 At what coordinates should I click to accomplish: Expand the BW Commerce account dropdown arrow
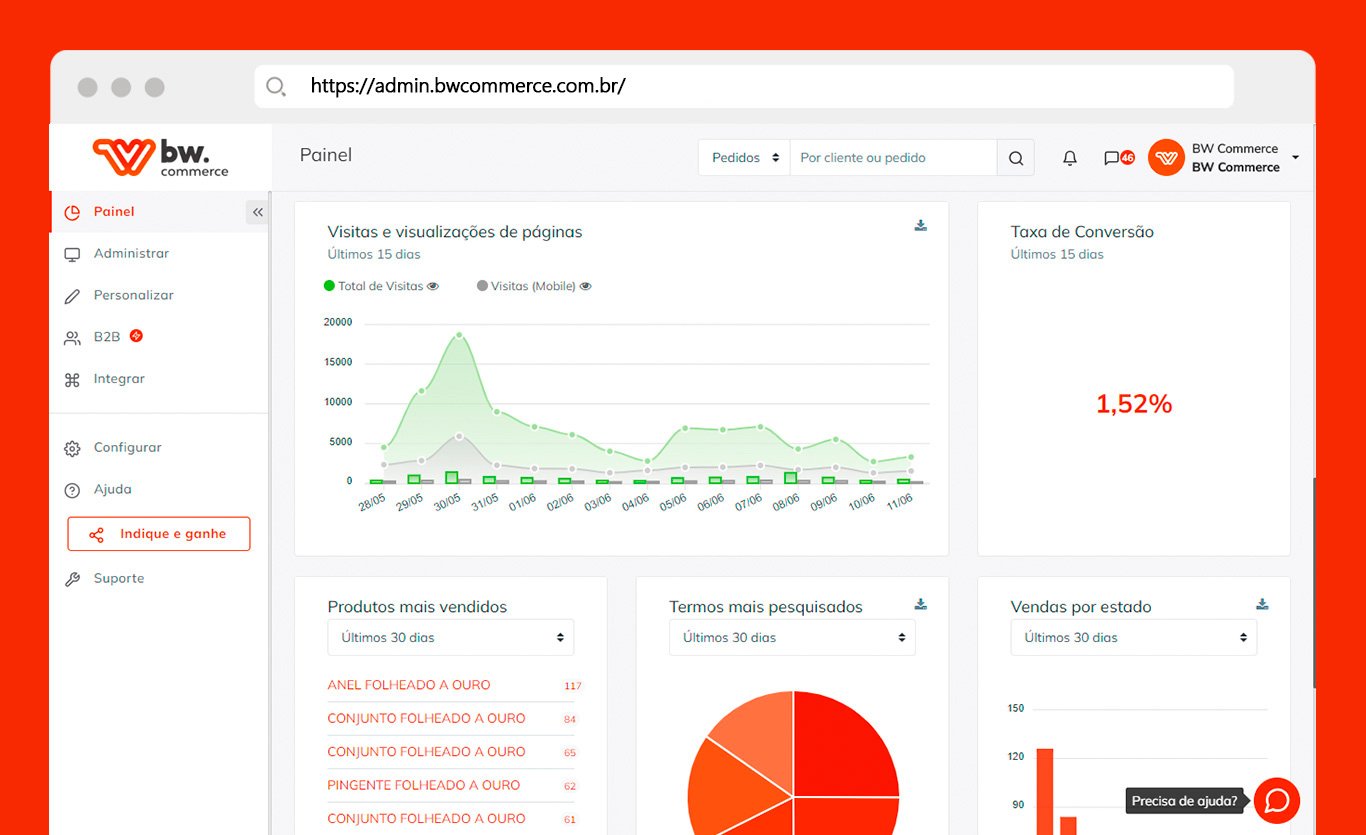(x=1295, y=158)
